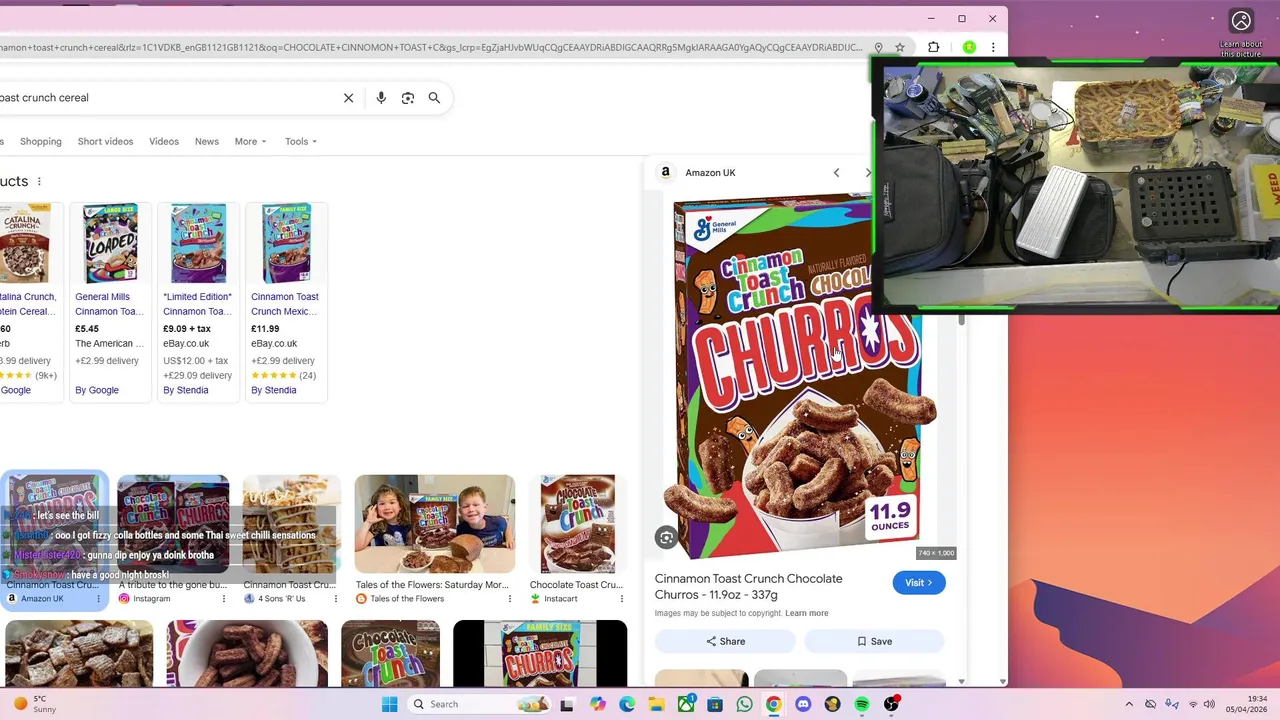Open Chocolate Toast Crunch Instacart thumbnail
This screenshot has width=1280, height=720.
tap(578, 525)
